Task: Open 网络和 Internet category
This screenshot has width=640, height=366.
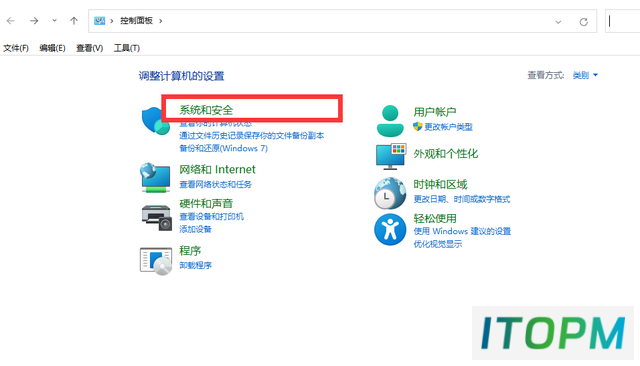Action: point(217,169)
